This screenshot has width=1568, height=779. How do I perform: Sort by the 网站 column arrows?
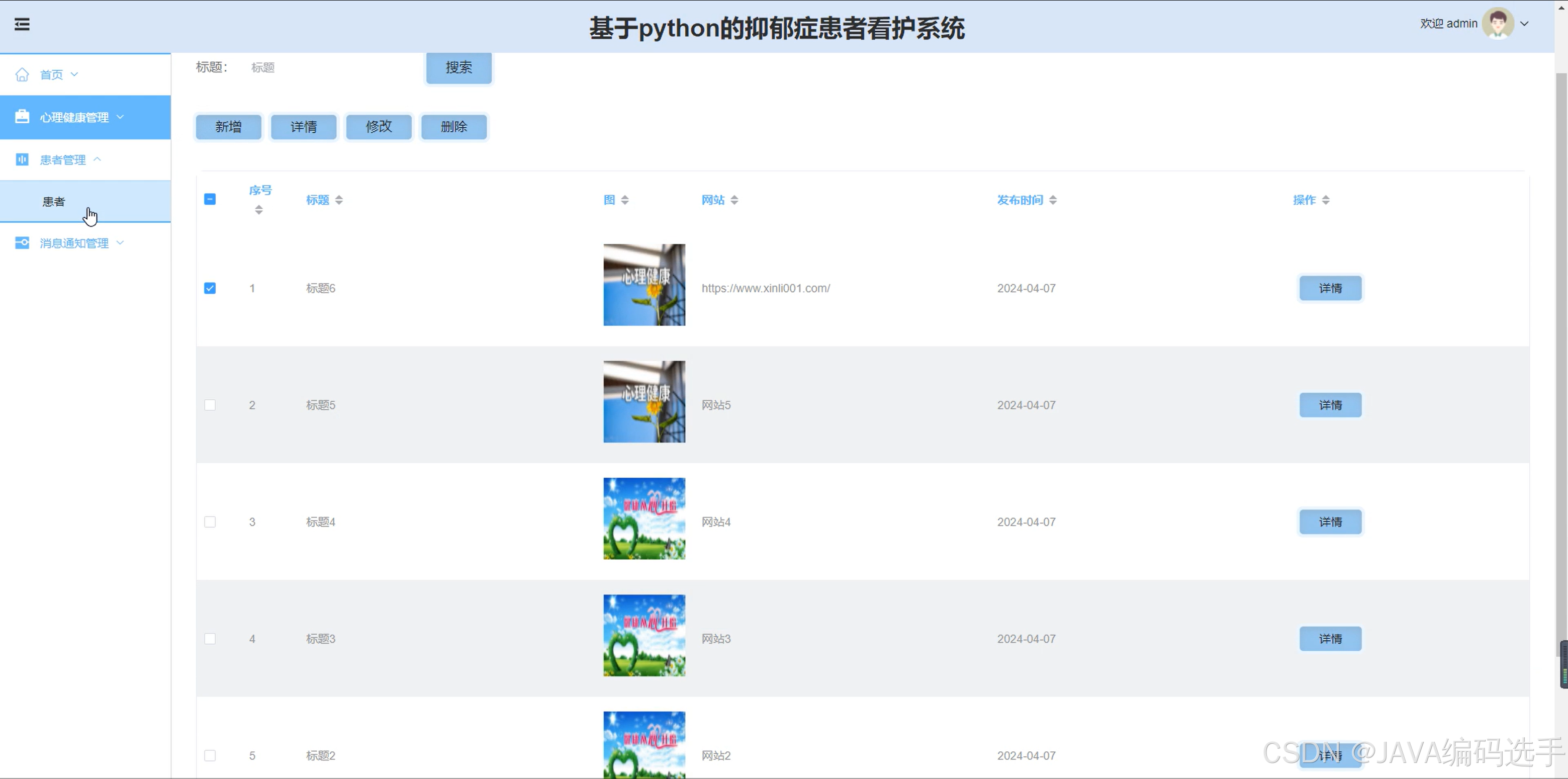734,200
